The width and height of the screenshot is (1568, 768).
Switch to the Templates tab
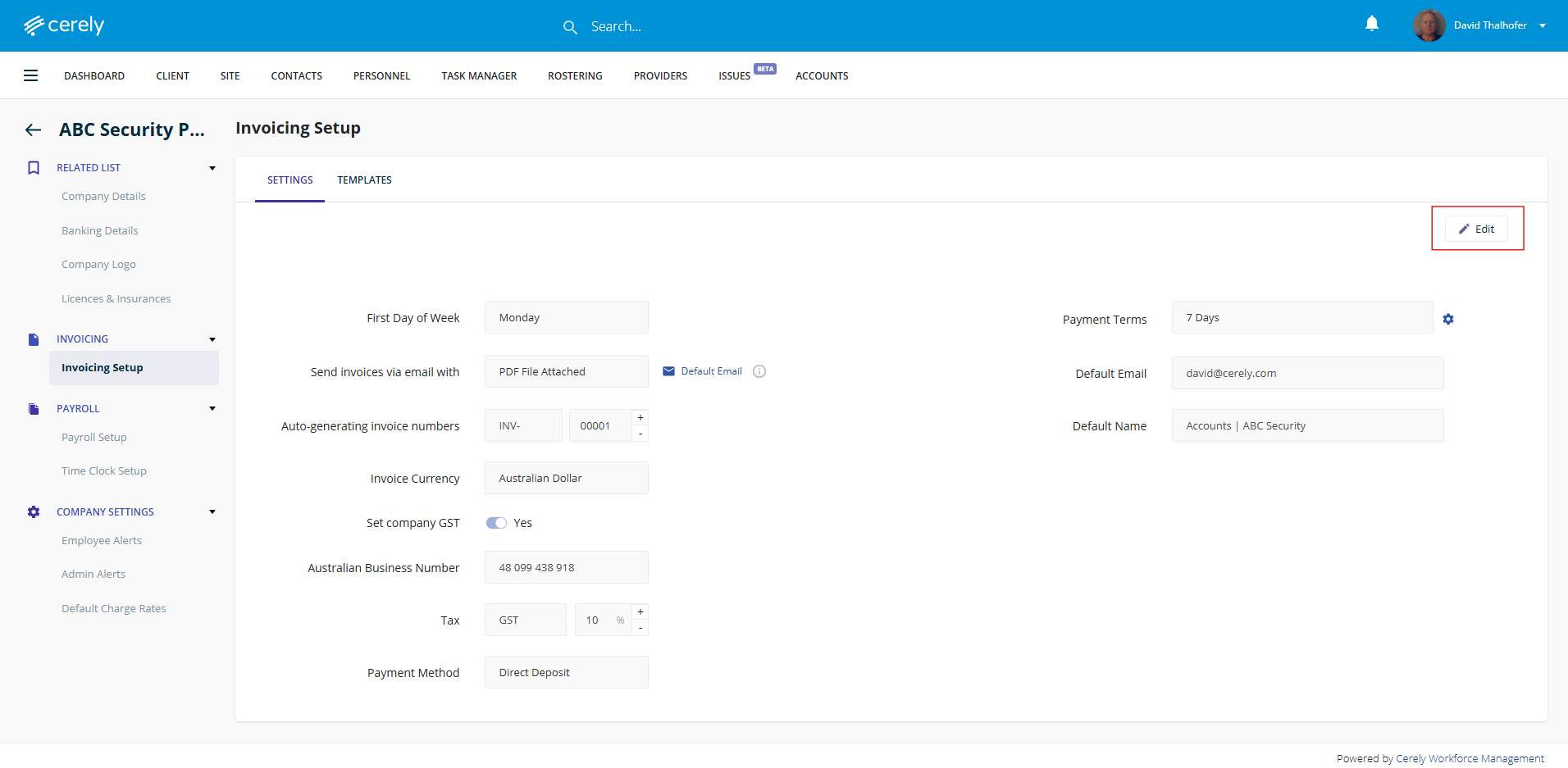pos(364,180)
